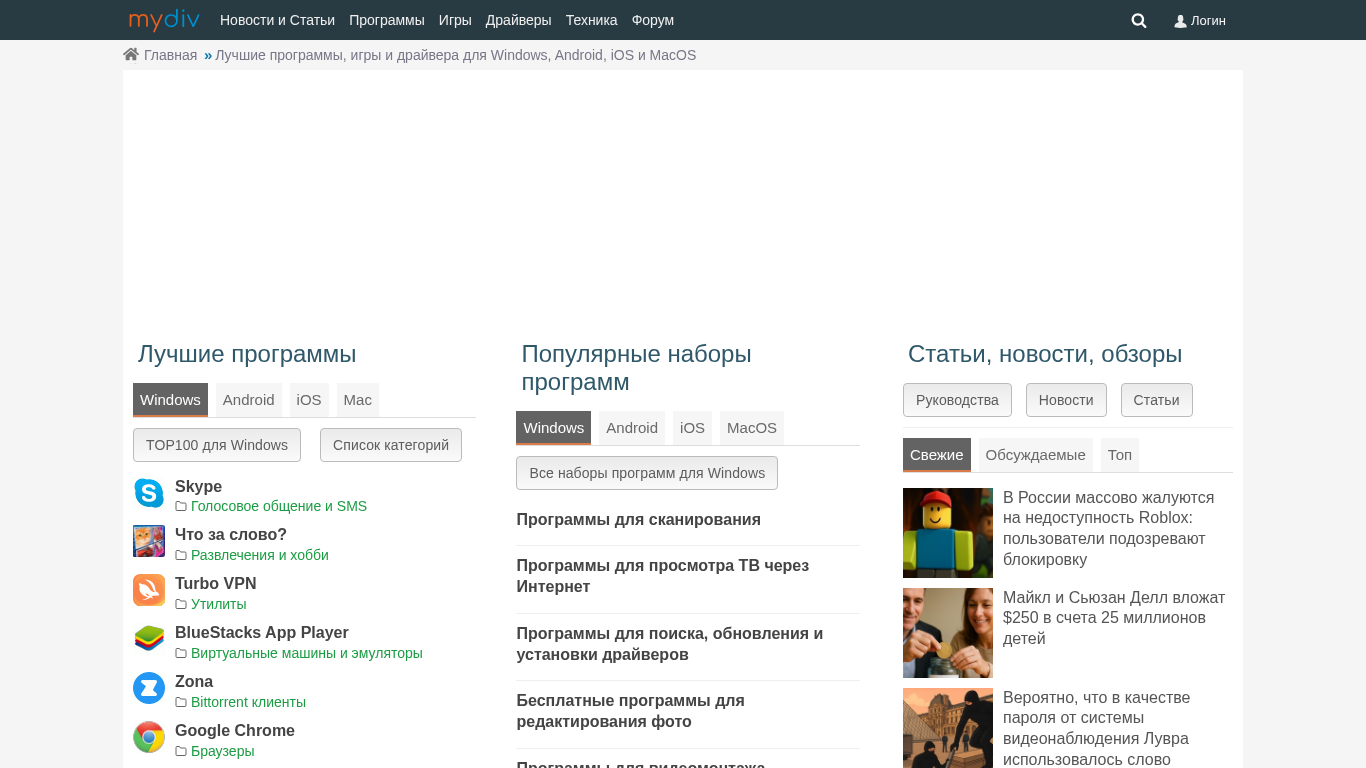This screenshot has width=1366, height=768.
Task: Open the Программы menu item
Action: 387,20
